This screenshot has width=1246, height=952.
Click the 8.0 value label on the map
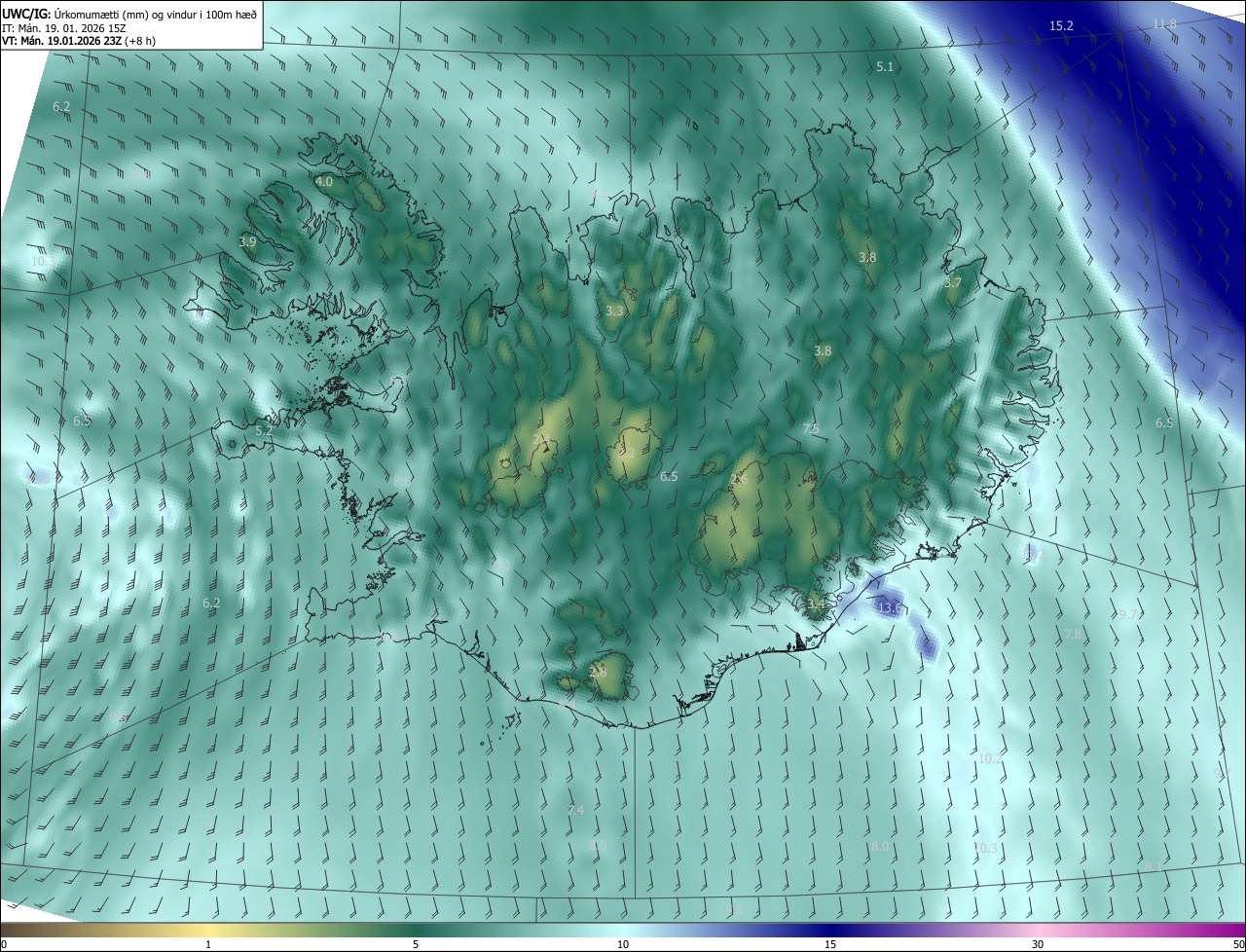[880, 847]
